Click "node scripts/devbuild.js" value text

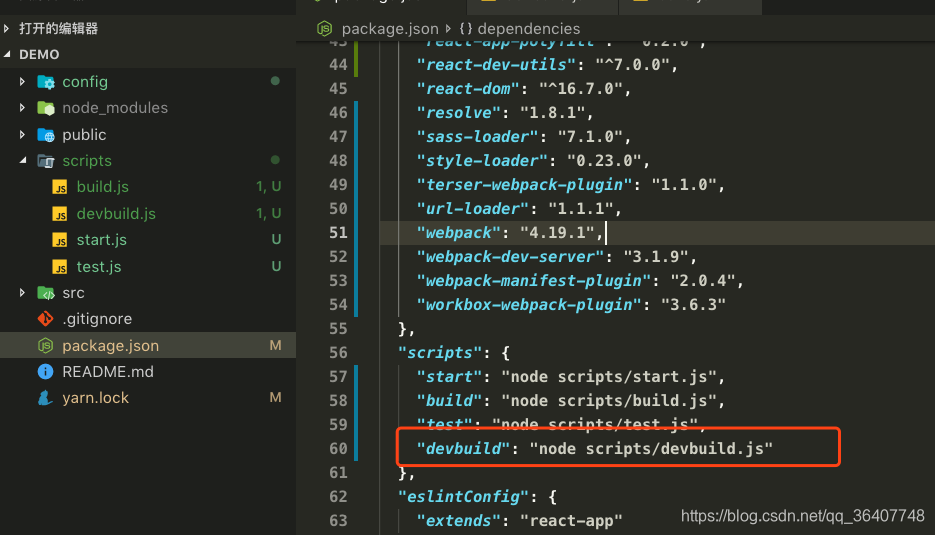click(x=651, y=449)
